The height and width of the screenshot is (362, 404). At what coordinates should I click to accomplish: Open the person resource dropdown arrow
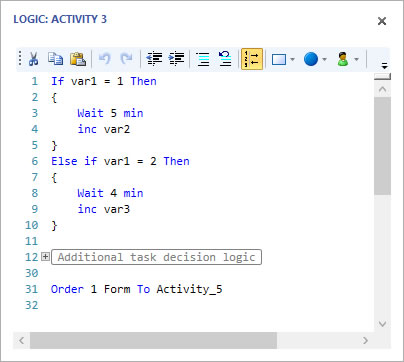pos(356,59)
